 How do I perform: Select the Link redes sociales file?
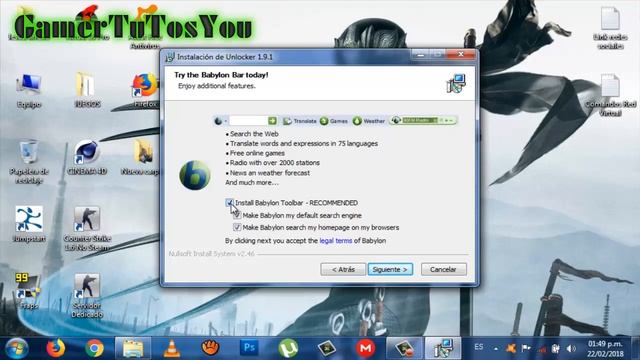pos(610,28)
